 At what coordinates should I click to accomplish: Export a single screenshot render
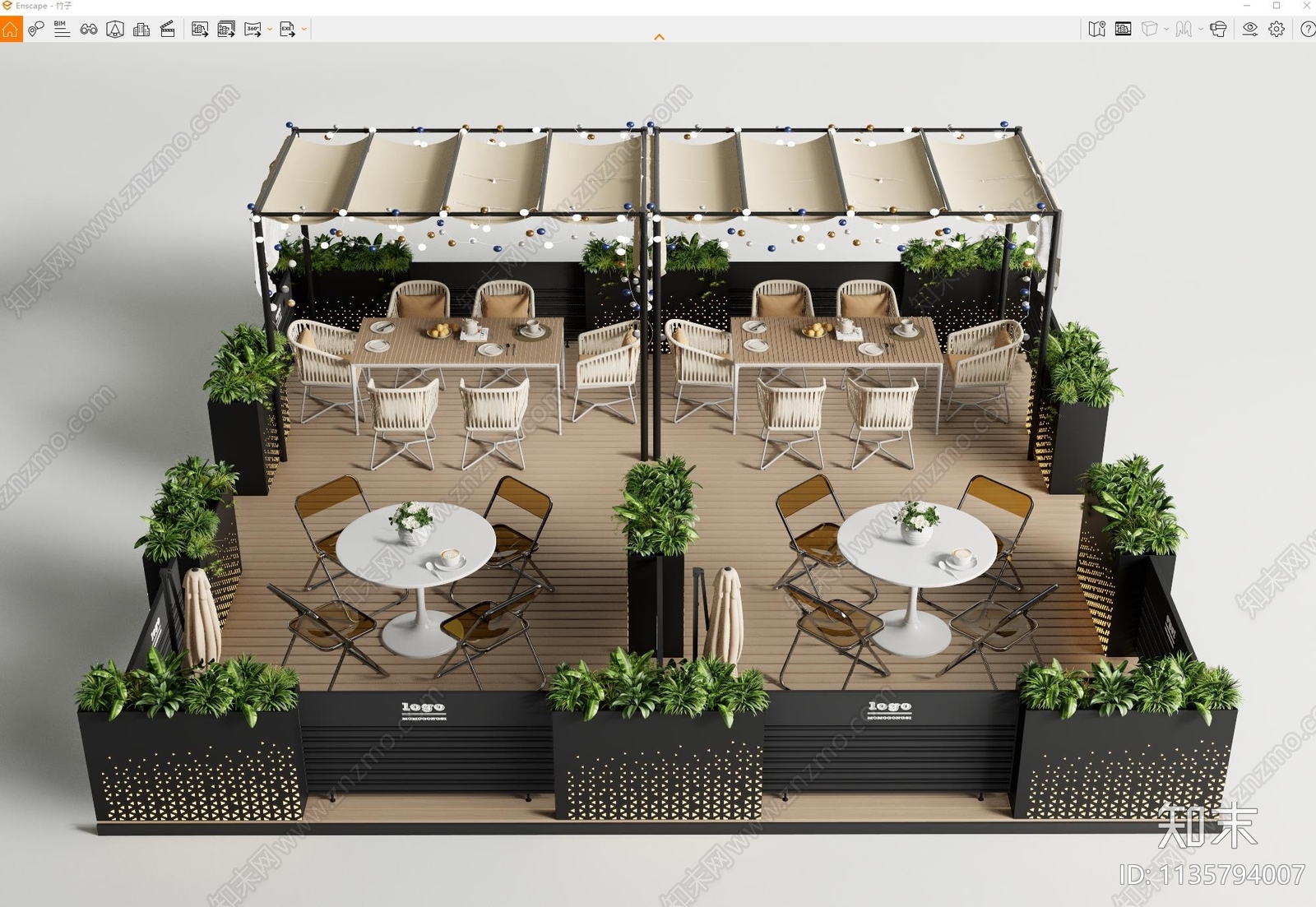[200, 30]
